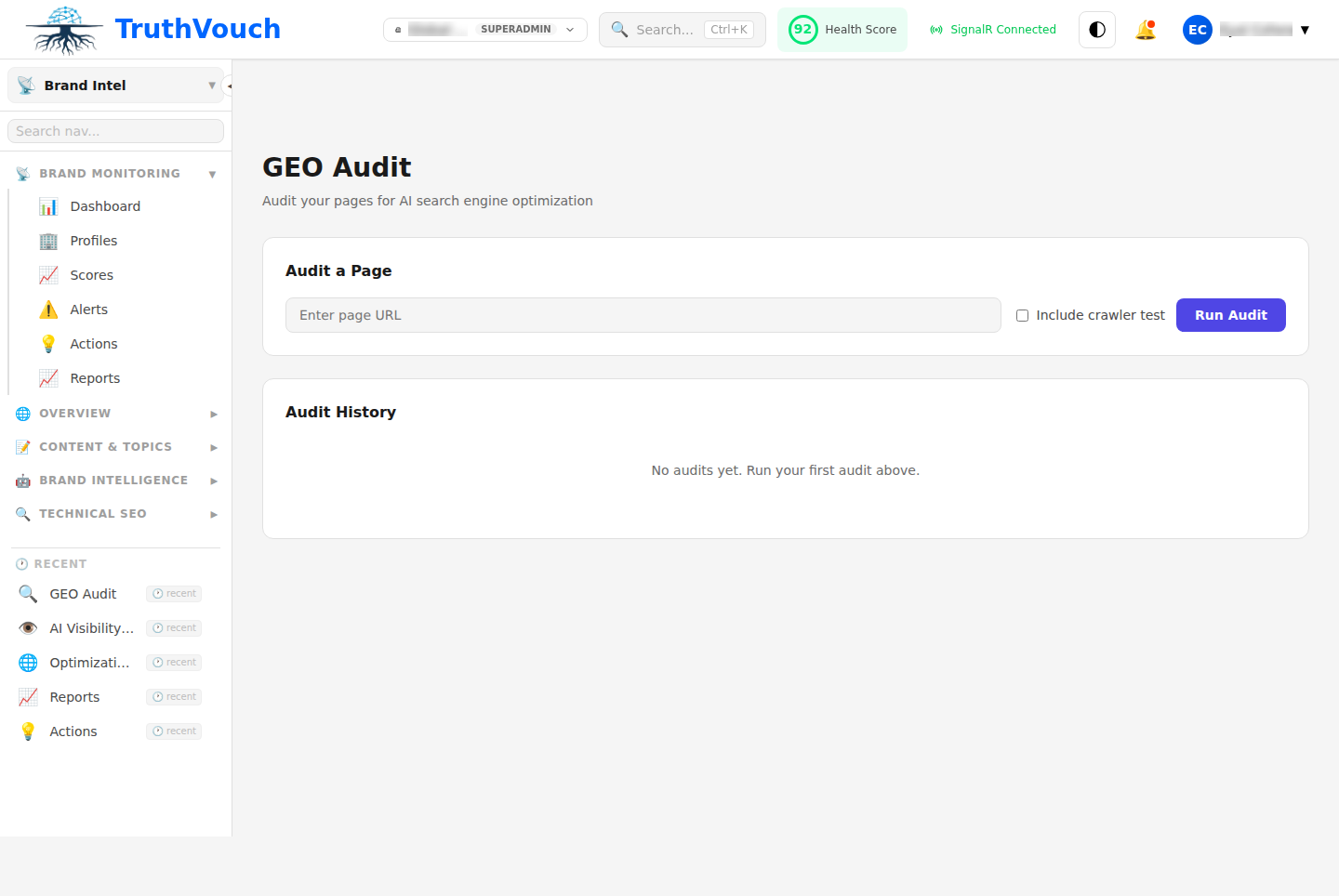Image resolution: width=1339 pixels, height=896 pixels.
Task: Click the Run Audit button
Action: (x=1230, y=315)
